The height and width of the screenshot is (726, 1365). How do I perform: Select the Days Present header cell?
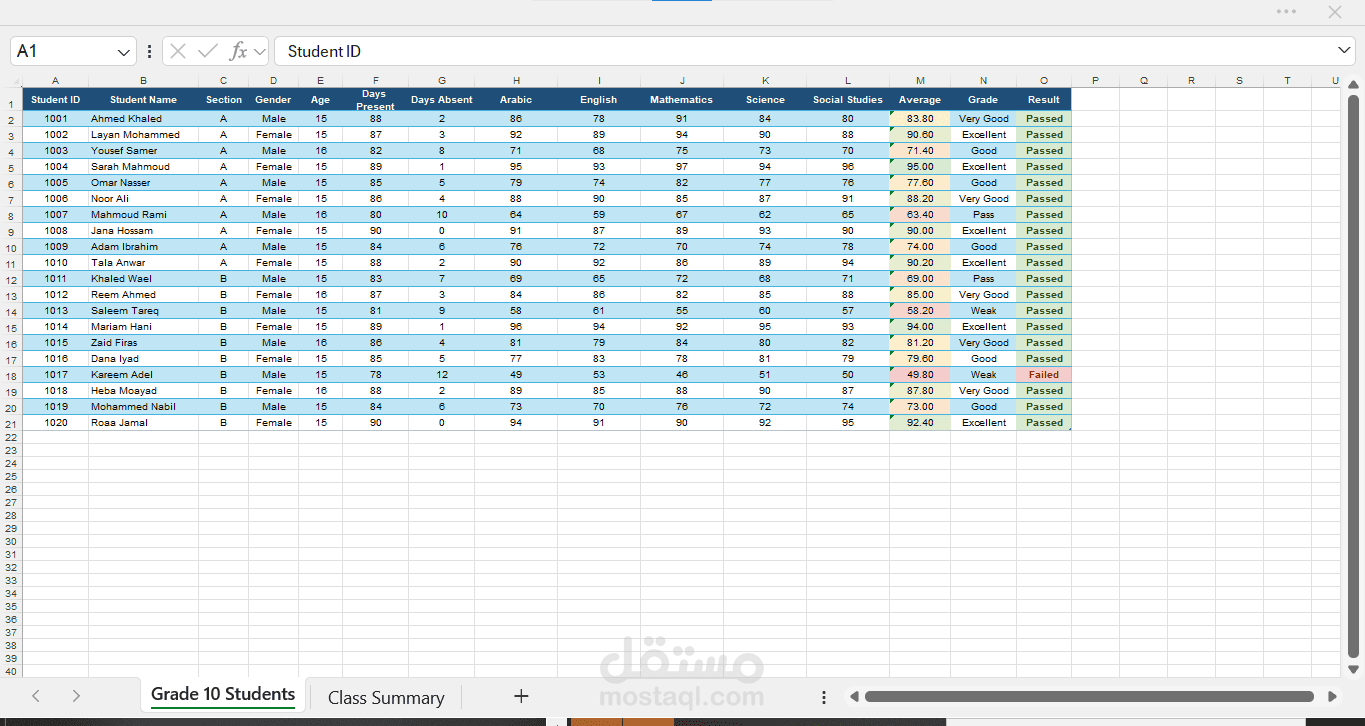click(375, 100)
